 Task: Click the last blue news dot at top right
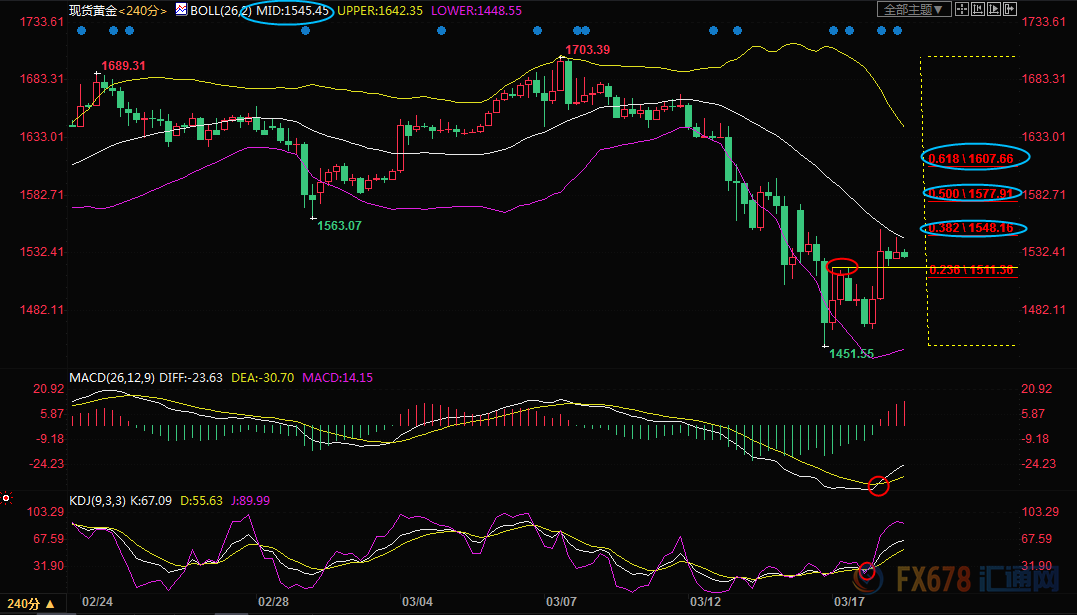click(x=897, y=30)
